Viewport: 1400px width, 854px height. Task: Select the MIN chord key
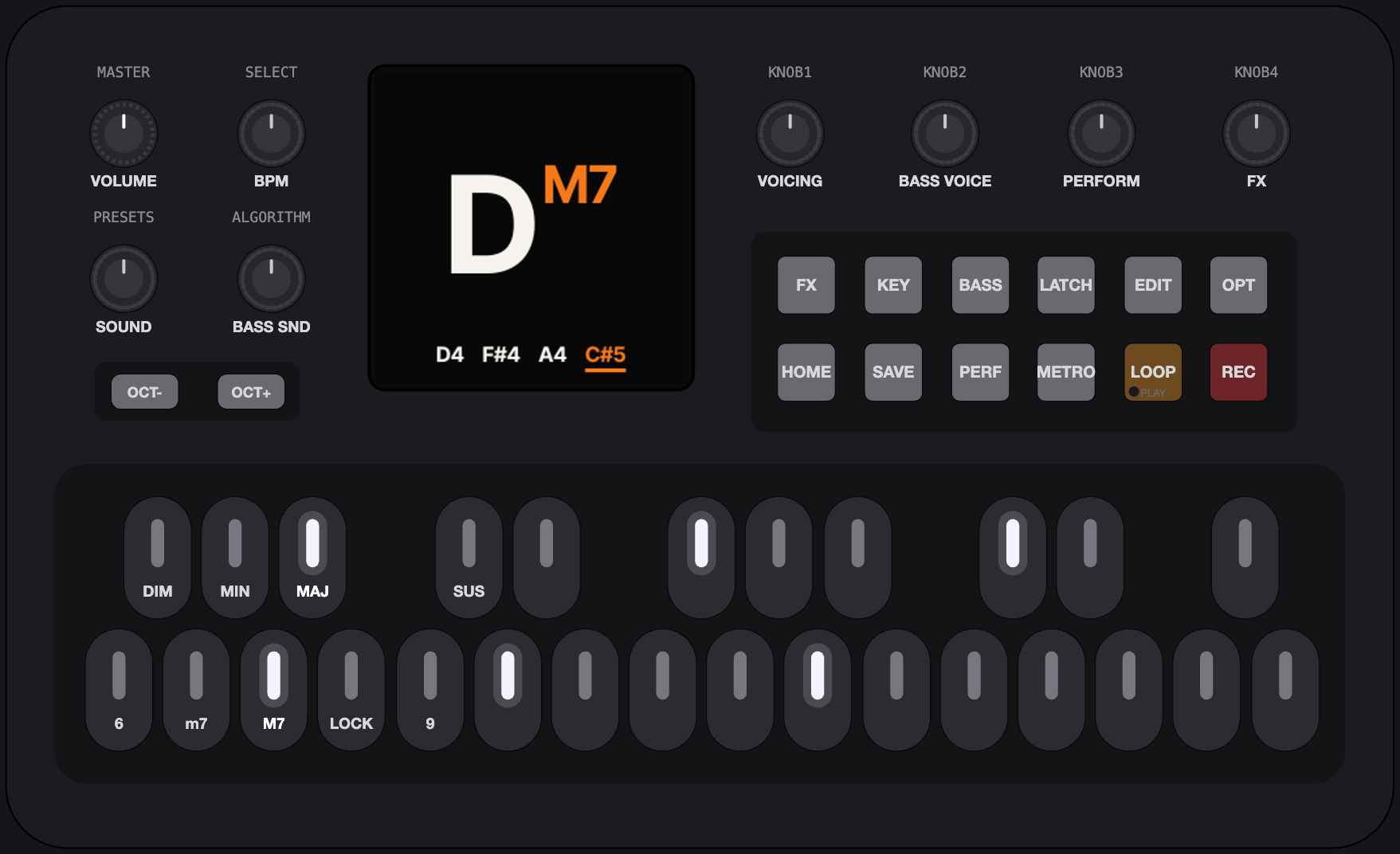coord(235,558)
